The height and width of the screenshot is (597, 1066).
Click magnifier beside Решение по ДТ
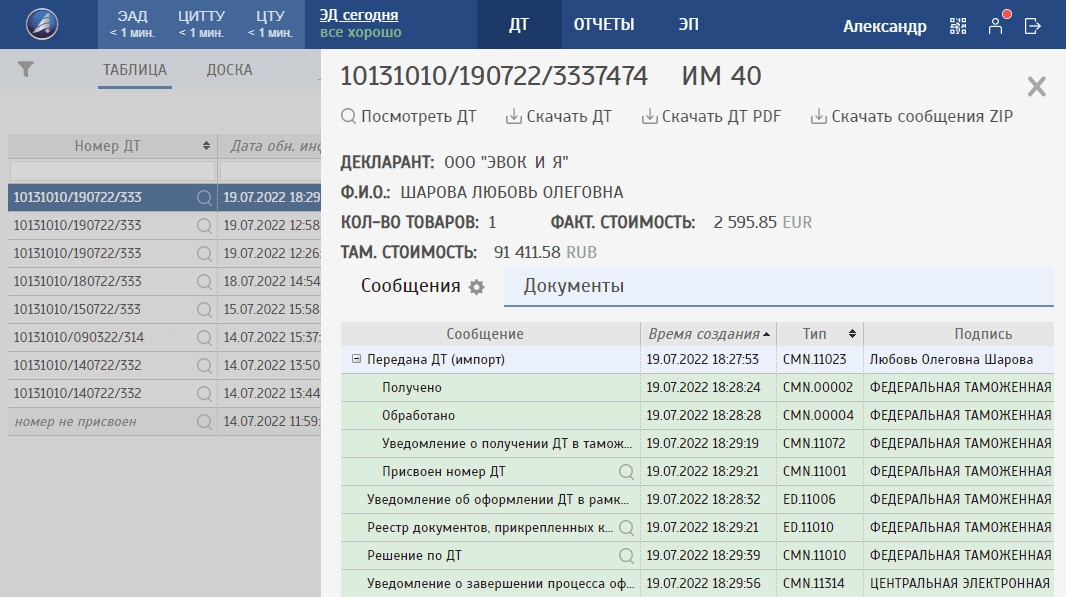click(x=626, y=555)
